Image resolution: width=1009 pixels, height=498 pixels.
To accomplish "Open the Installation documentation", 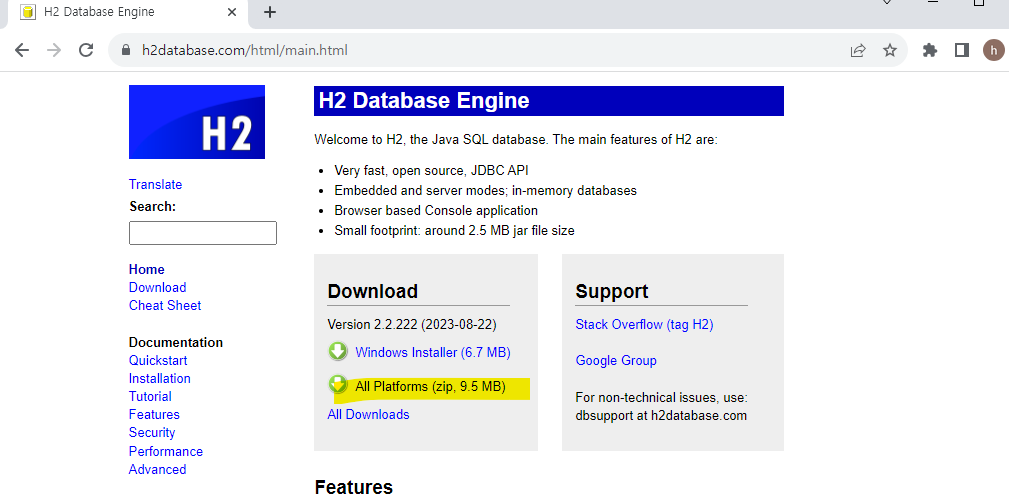I will point(160,378).
